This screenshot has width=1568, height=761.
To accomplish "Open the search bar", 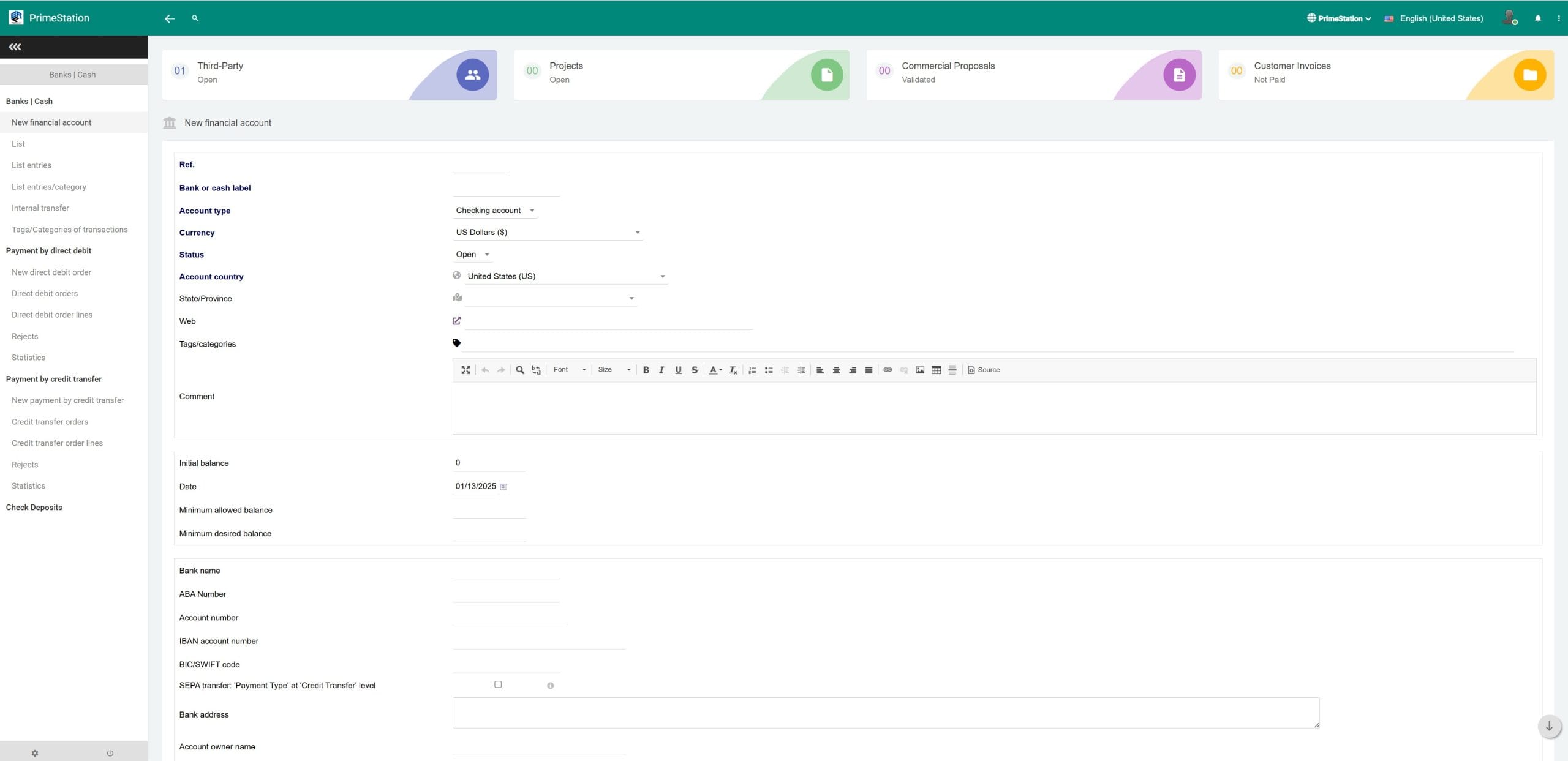I will [195, 18].
